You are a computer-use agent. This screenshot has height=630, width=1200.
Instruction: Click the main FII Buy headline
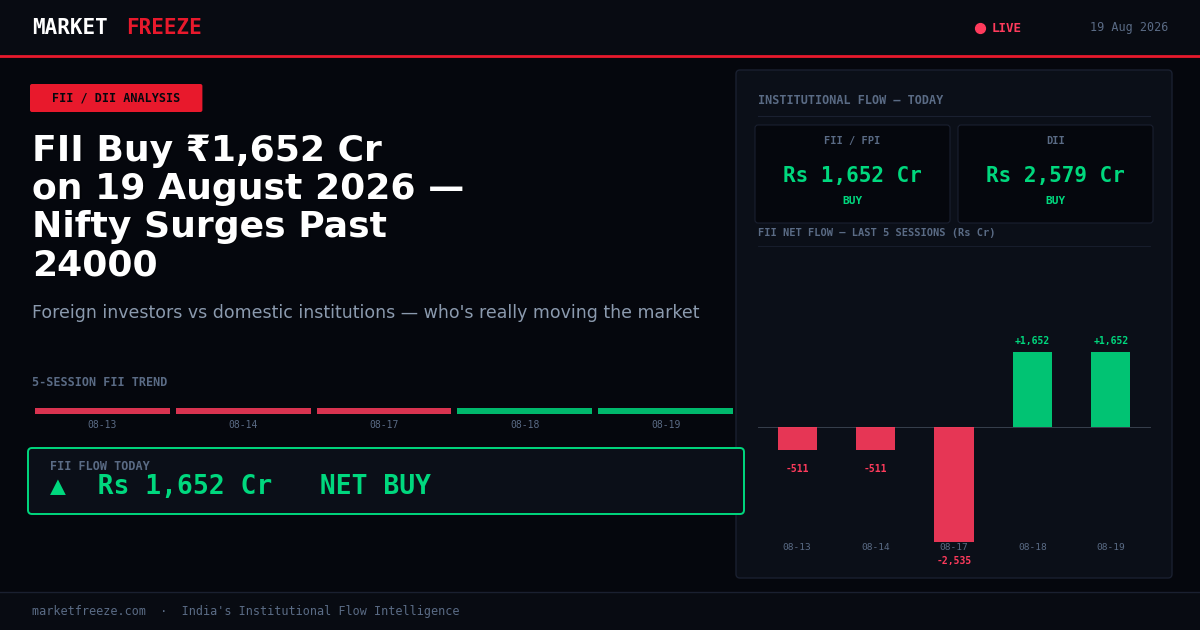click(248, 207)
